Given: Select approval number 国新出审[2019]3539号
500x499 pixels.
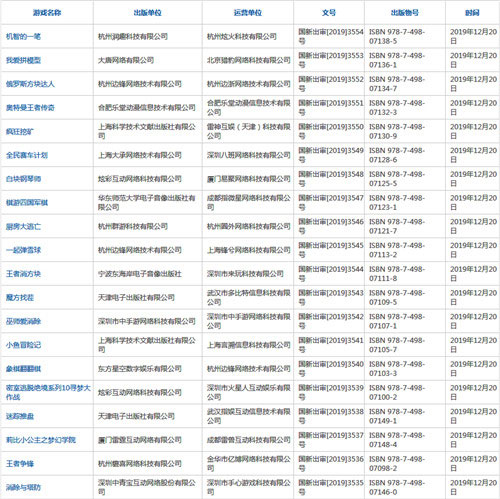Looking at the screenshot, I should (331, 392).
